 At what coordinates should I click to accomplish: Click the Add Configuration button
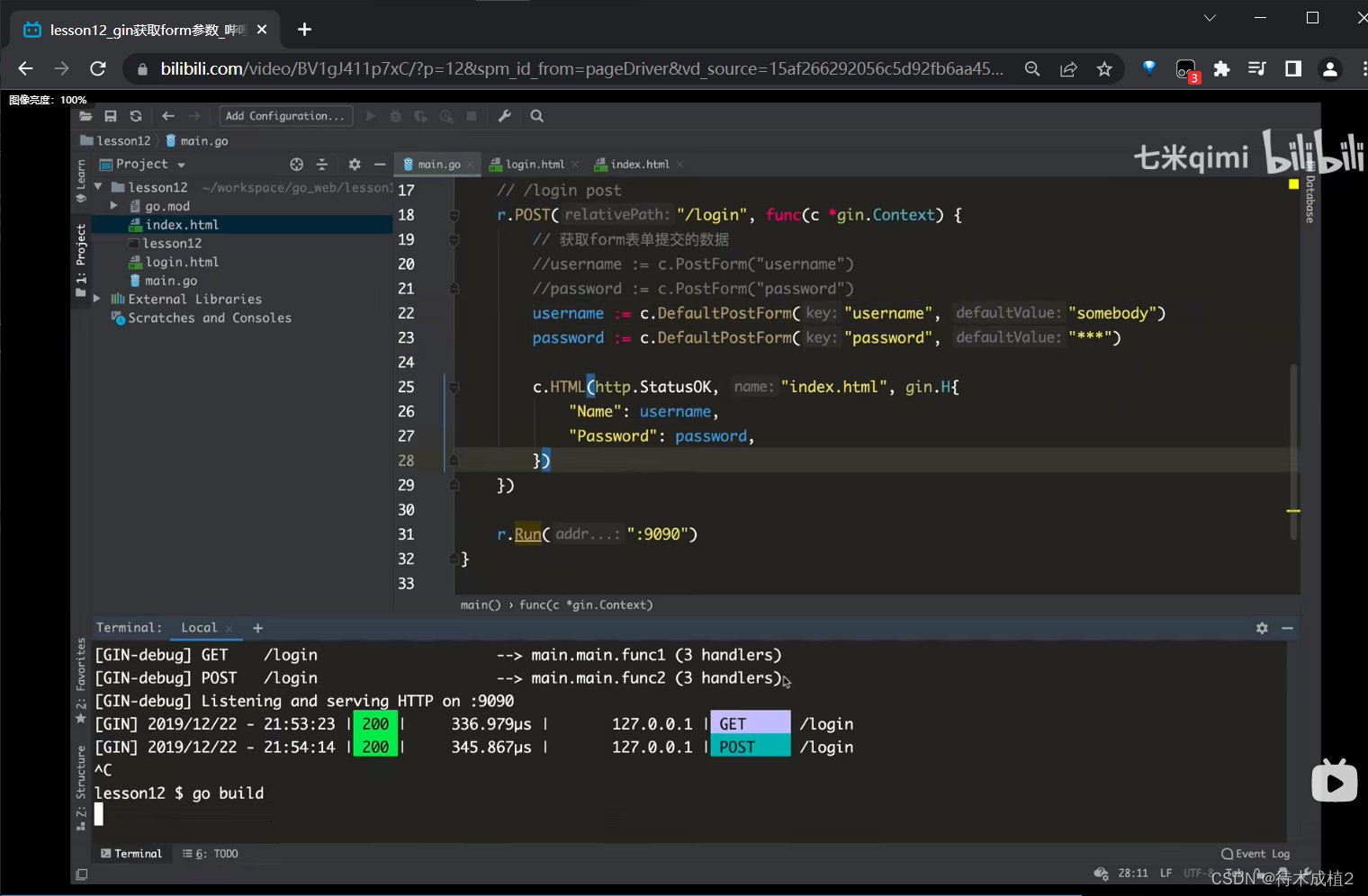click(284, 116)
